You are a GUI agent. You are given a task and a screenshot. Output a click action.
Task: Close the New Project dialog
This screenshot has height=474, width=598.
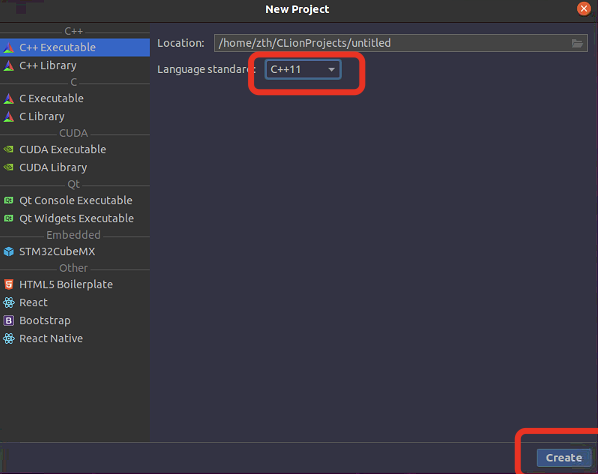(x=584, y=8)
